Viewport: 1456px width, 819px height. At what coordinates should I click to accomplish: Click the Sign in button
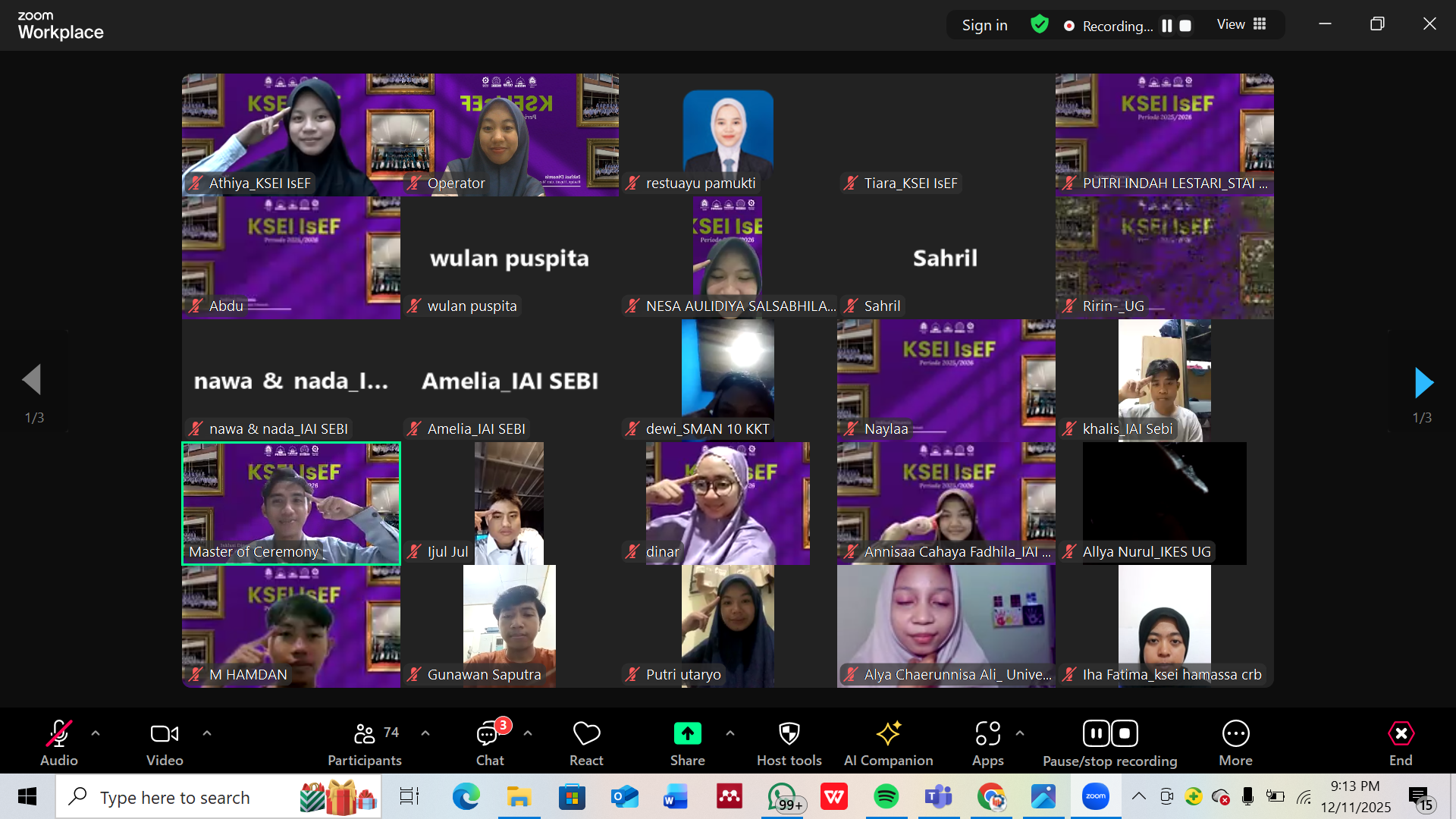pos(984,25)
